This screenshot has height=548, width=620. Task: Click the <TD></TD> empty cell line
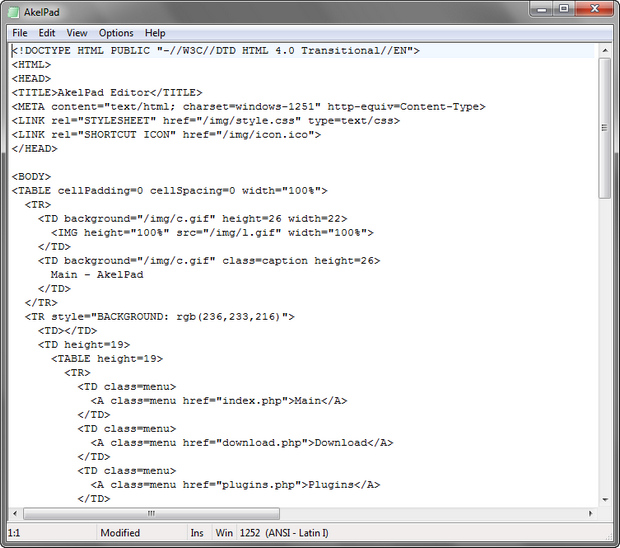[67, 331]
